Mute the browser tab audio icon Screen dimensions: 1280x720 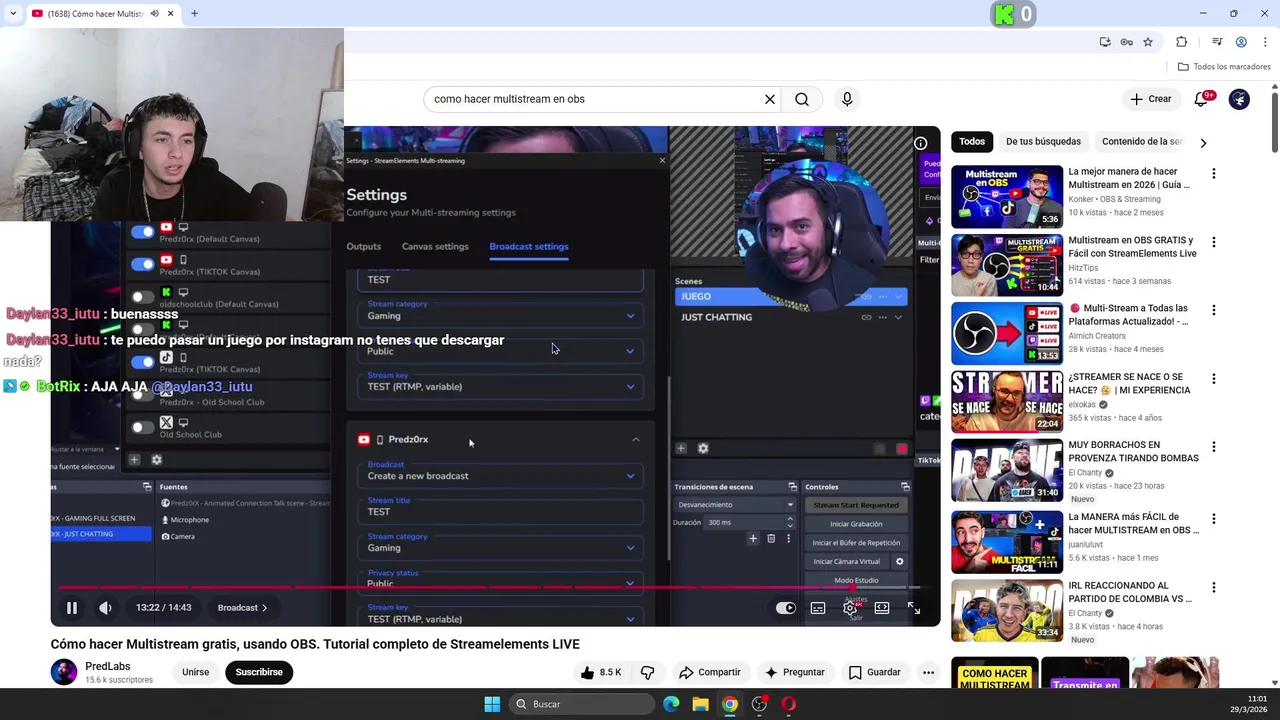click(154, 14)
